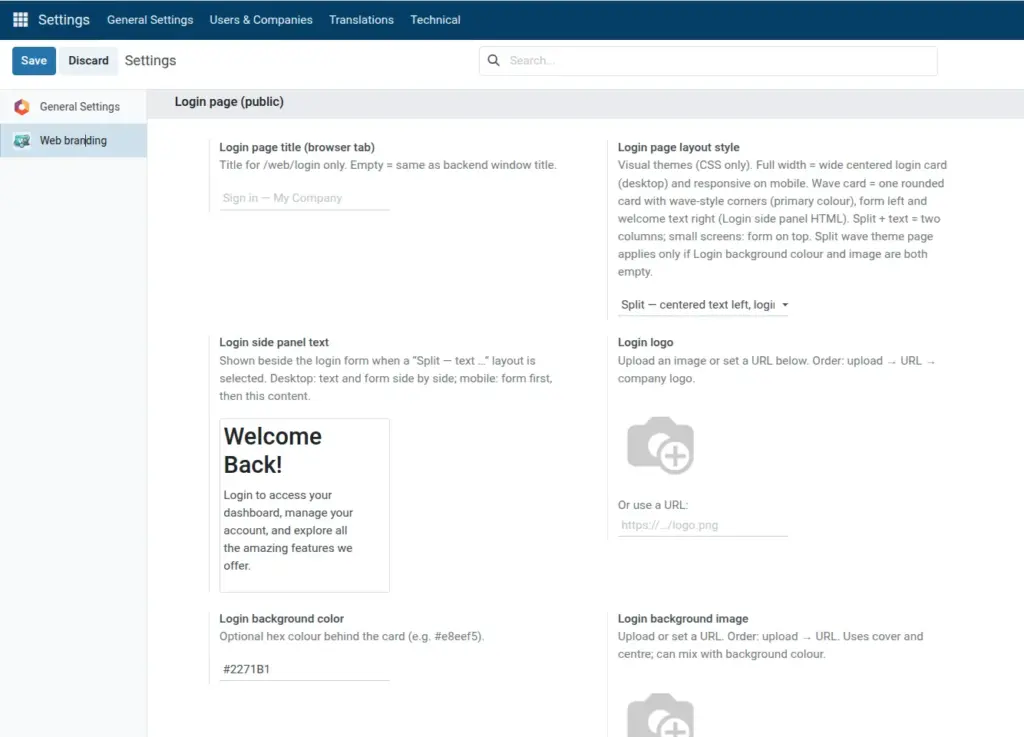
Task: Click the Login page title input field
Action: (304, 198)
